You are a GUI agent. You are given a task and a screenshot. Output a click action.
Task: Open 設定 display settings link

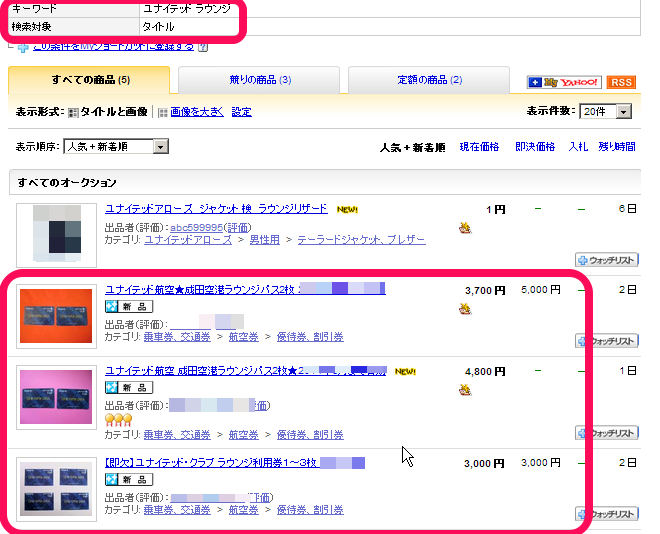tap(242, 112)
